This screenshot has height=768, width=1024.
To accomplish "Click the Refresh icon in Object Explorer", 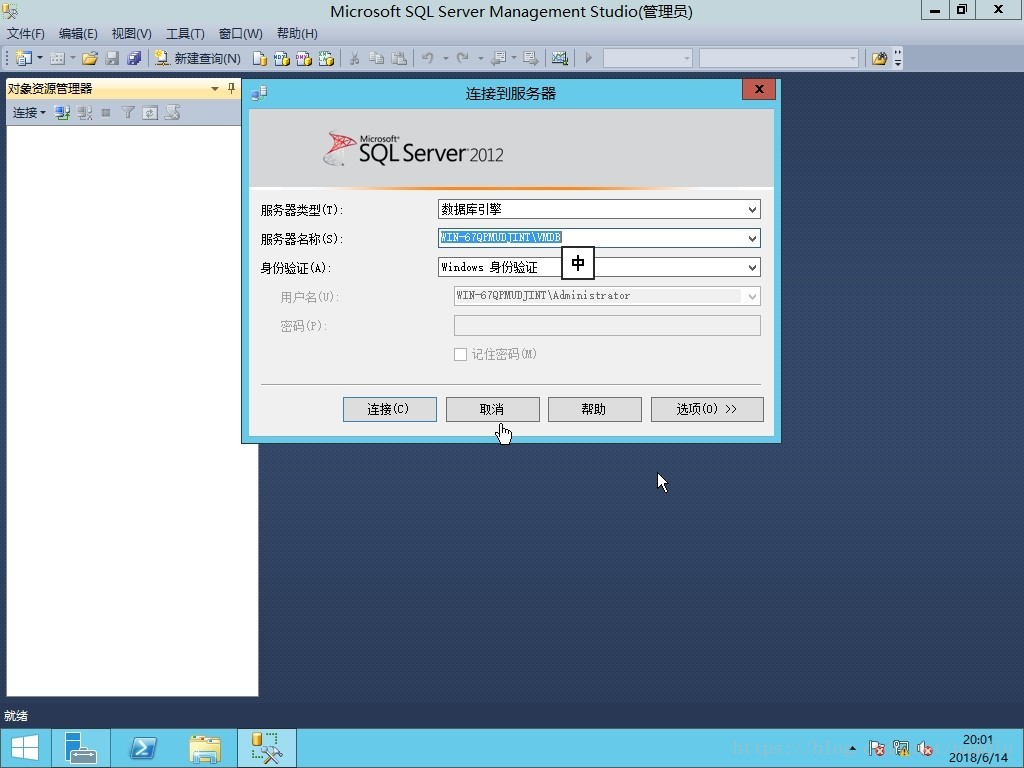I will point(150,112).
